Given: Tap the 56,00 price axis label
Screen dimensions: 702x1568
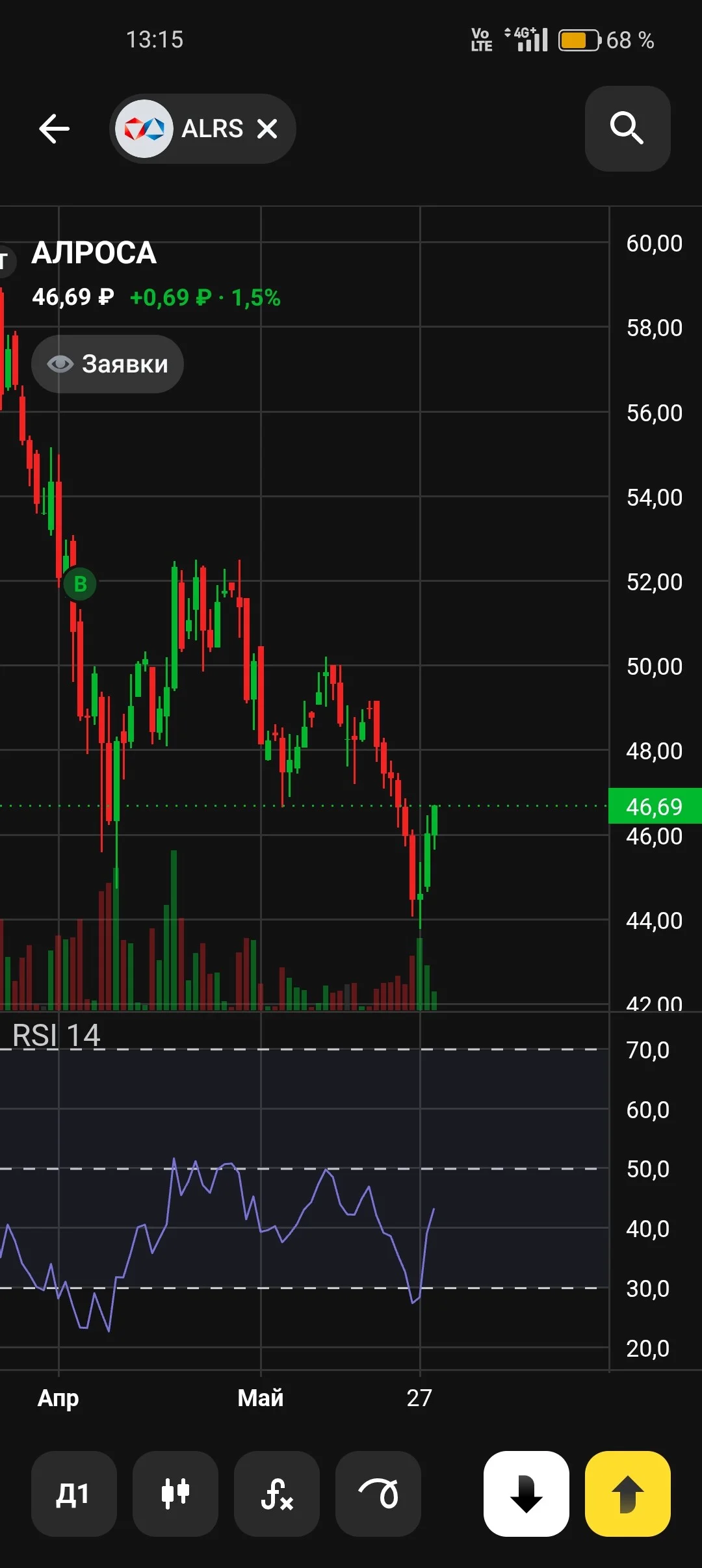Looking at the screenshot, I should pyautogui.click(x=655, y=413).
